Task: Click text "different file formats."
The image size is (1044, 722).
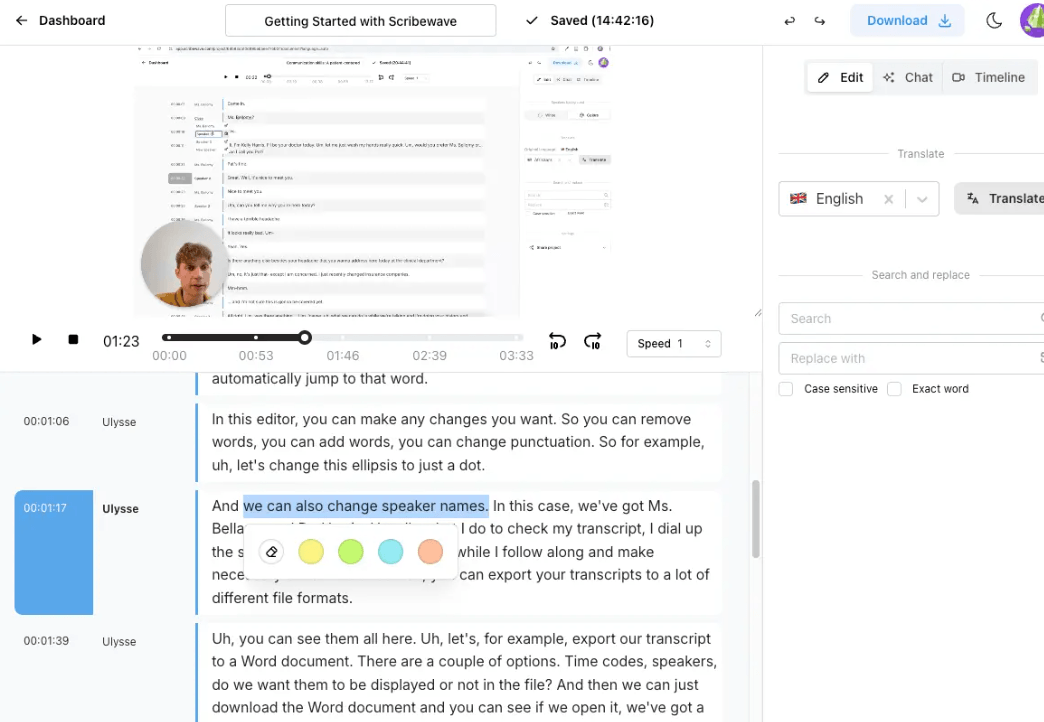Action: (282, 598)
